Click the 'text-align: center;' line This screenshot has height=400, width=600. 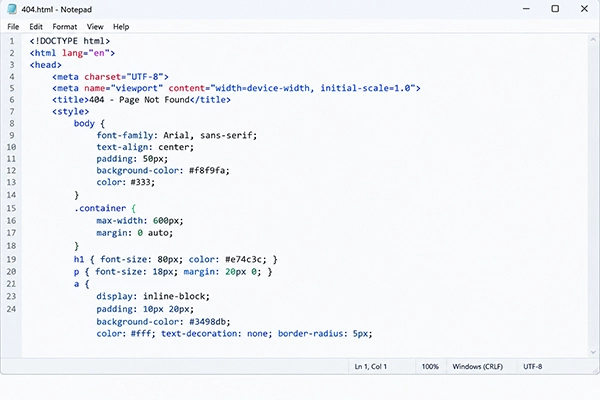[145, 147]
